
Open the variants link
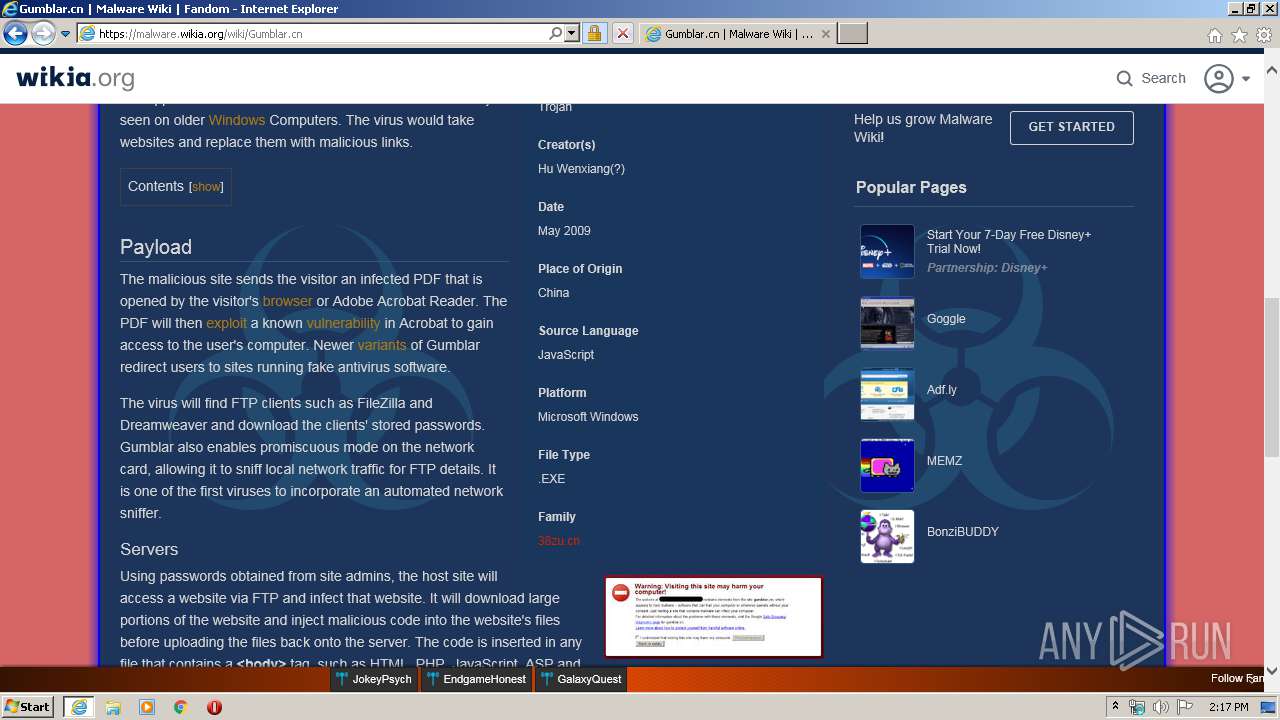pyautogui.click(x=382, y=345)
